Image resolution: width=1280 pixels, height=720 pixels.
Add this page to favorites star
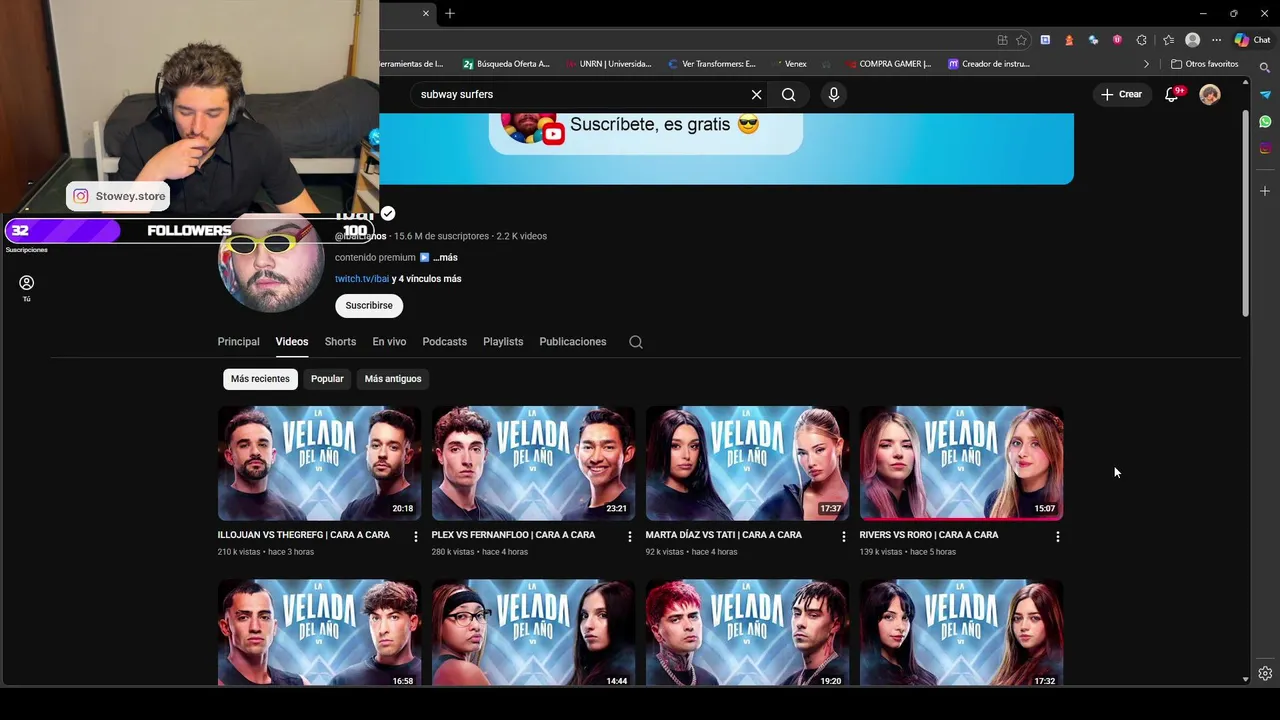1021,40
